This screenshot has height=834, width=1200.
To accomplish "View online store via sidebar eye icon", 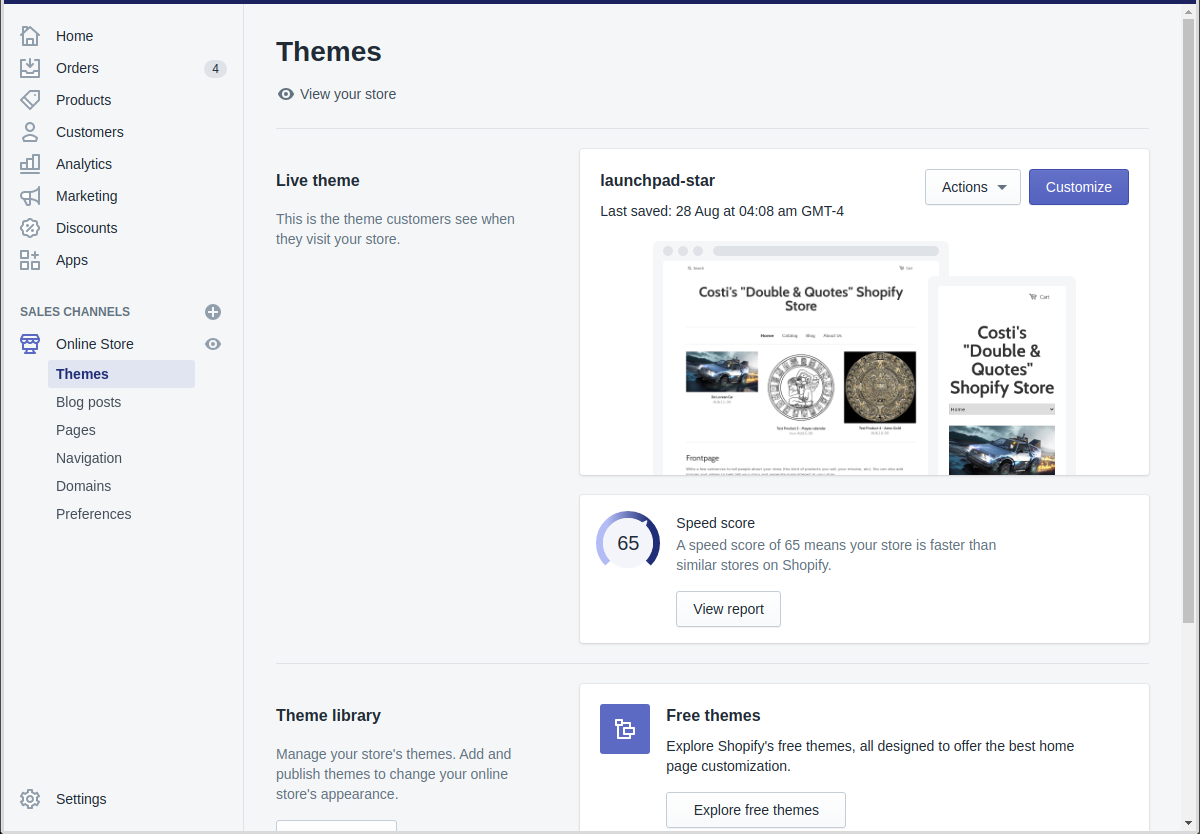I will pyautogui.click(x=213, y=344).
